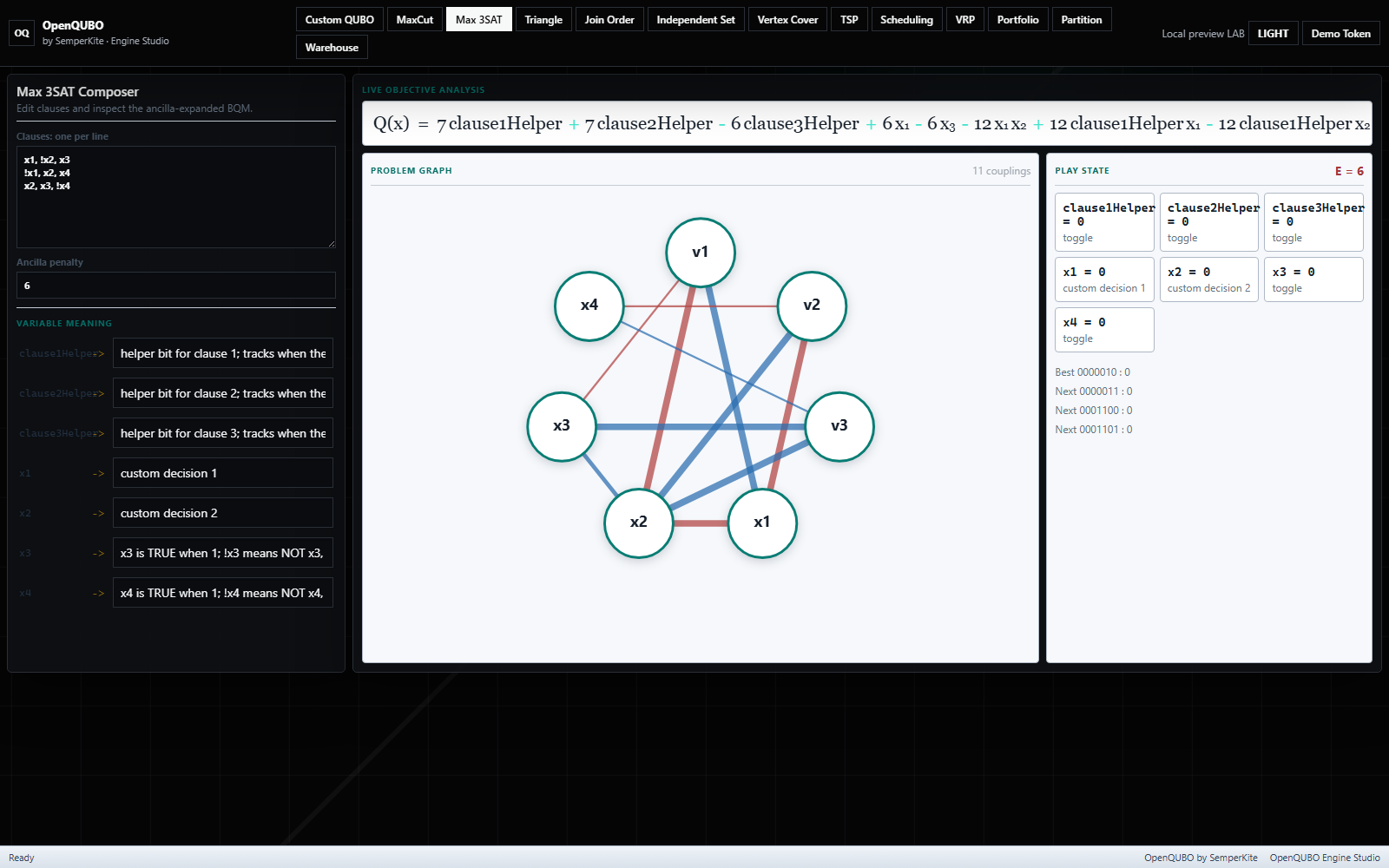Click the Ready status text
This screenshot has height=868, width=1389.
pyautogui.click(x=22, y=858)
